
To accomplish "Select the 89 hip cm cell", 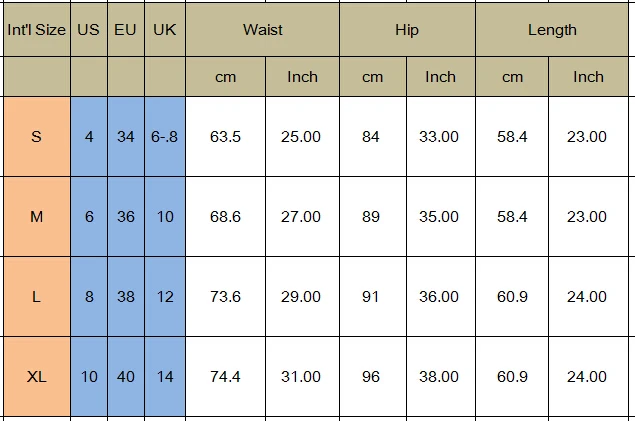I will click(371, 217).
